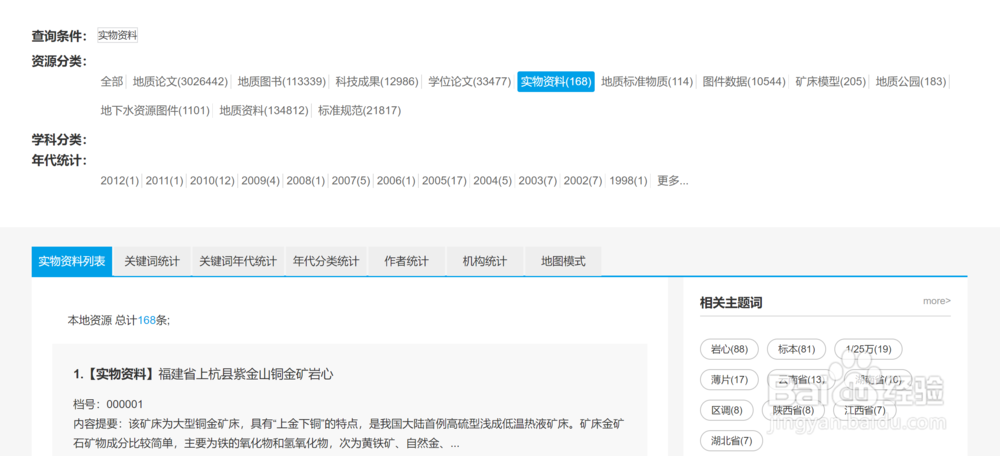Open the 年代分类统计 tab
This screenshot has width=1000, height=456.
326,261
